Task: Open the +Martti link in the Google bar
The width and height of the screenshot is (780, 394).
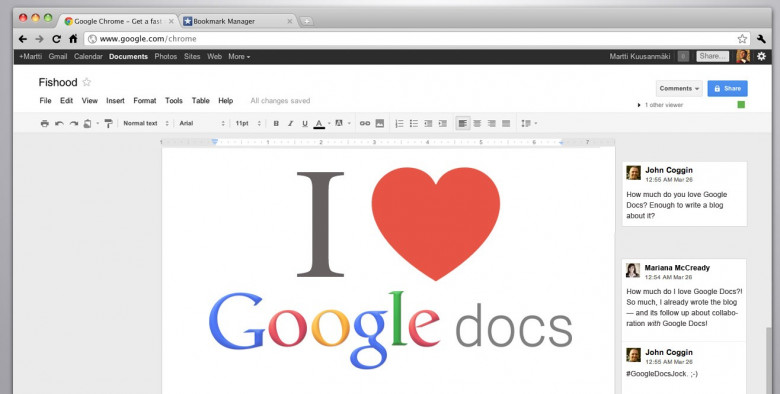Action: click(30, 57)
